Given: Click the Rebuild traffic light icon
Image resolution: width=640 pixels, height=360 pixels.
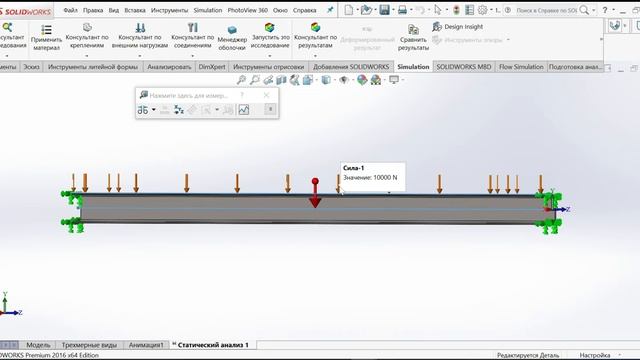Looking at the screenshot, I should coord(456,10).
